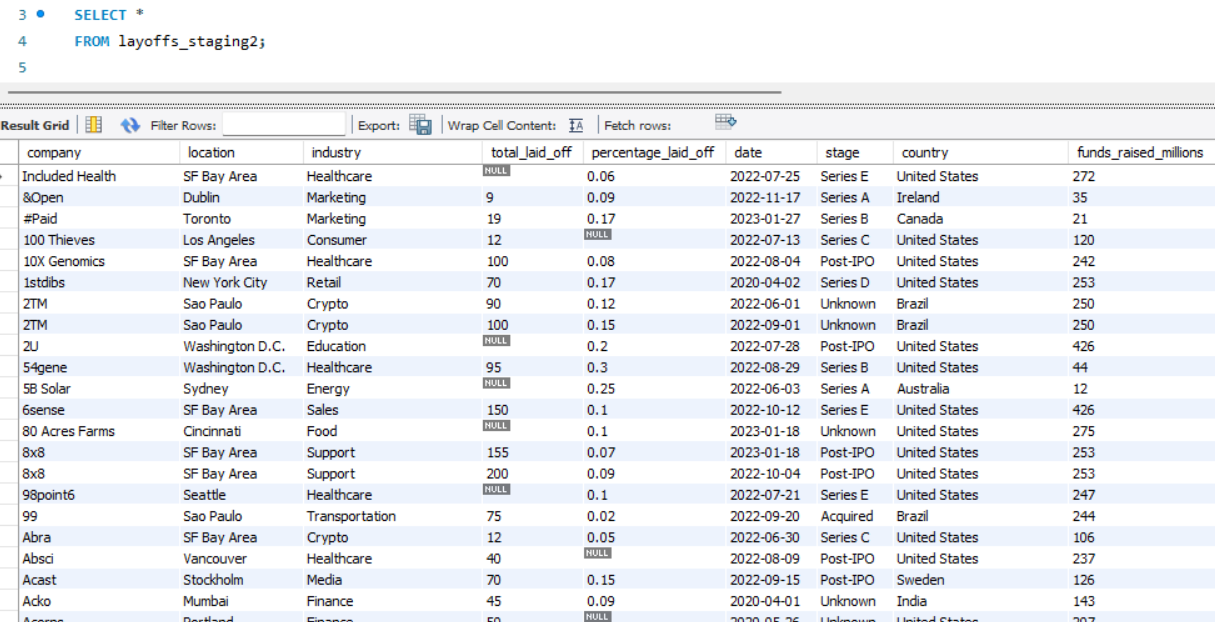
Task: Click the 'FROM layoffs_staging2;' query line
Action: point(171,41)
